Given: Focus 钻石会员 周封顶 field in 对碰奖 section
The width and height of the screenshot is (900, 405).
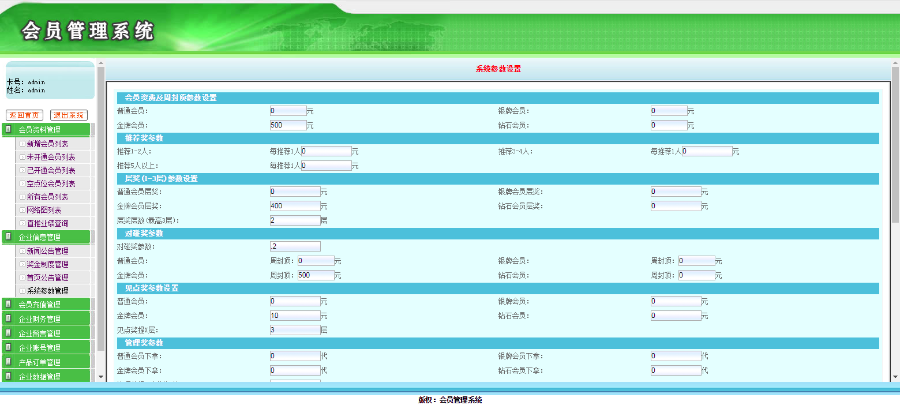Looking at the screenshot, I should [x=696, y=275].
